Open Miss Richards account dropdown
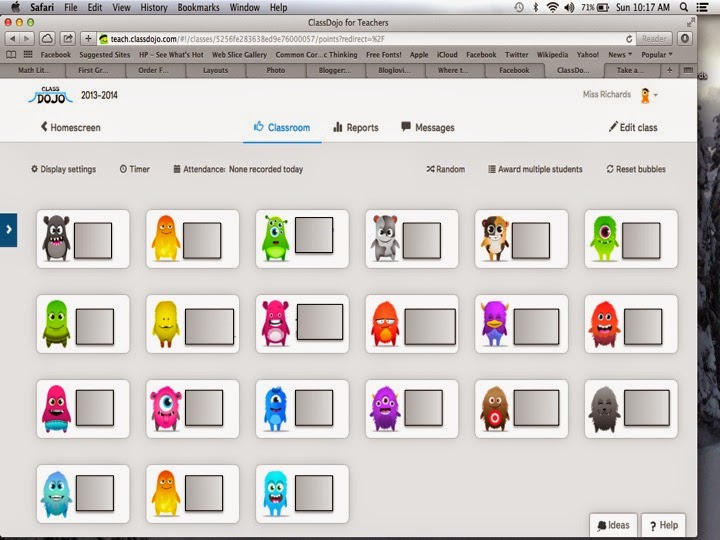Viewport: 720px width, 540px height. [620, 95]
